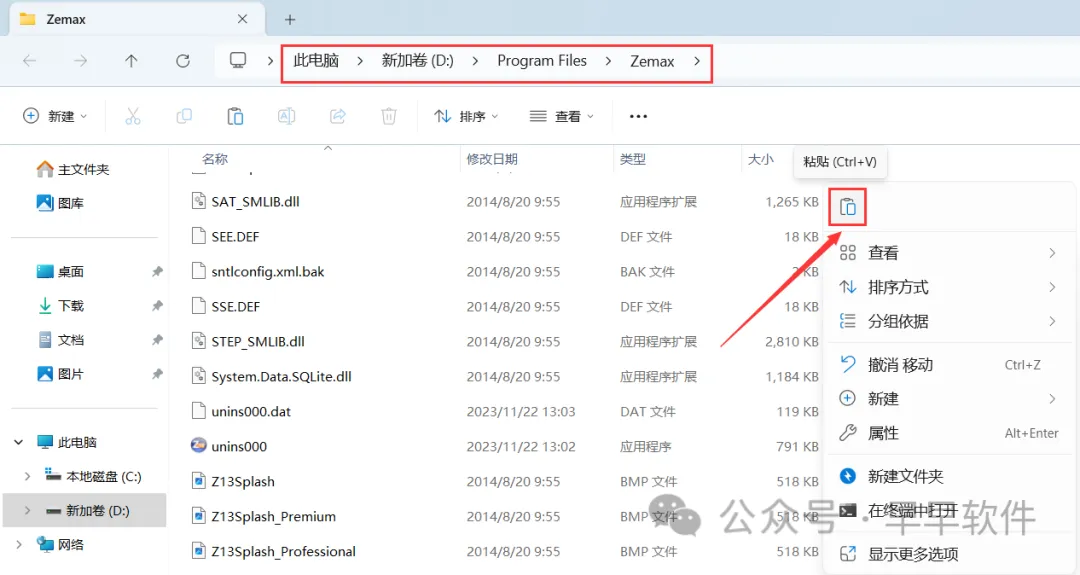The width and height of the screenshot is (1080, 575).
Task: Select the Z13Splash BMP file icon
Action: pos(198,481)
